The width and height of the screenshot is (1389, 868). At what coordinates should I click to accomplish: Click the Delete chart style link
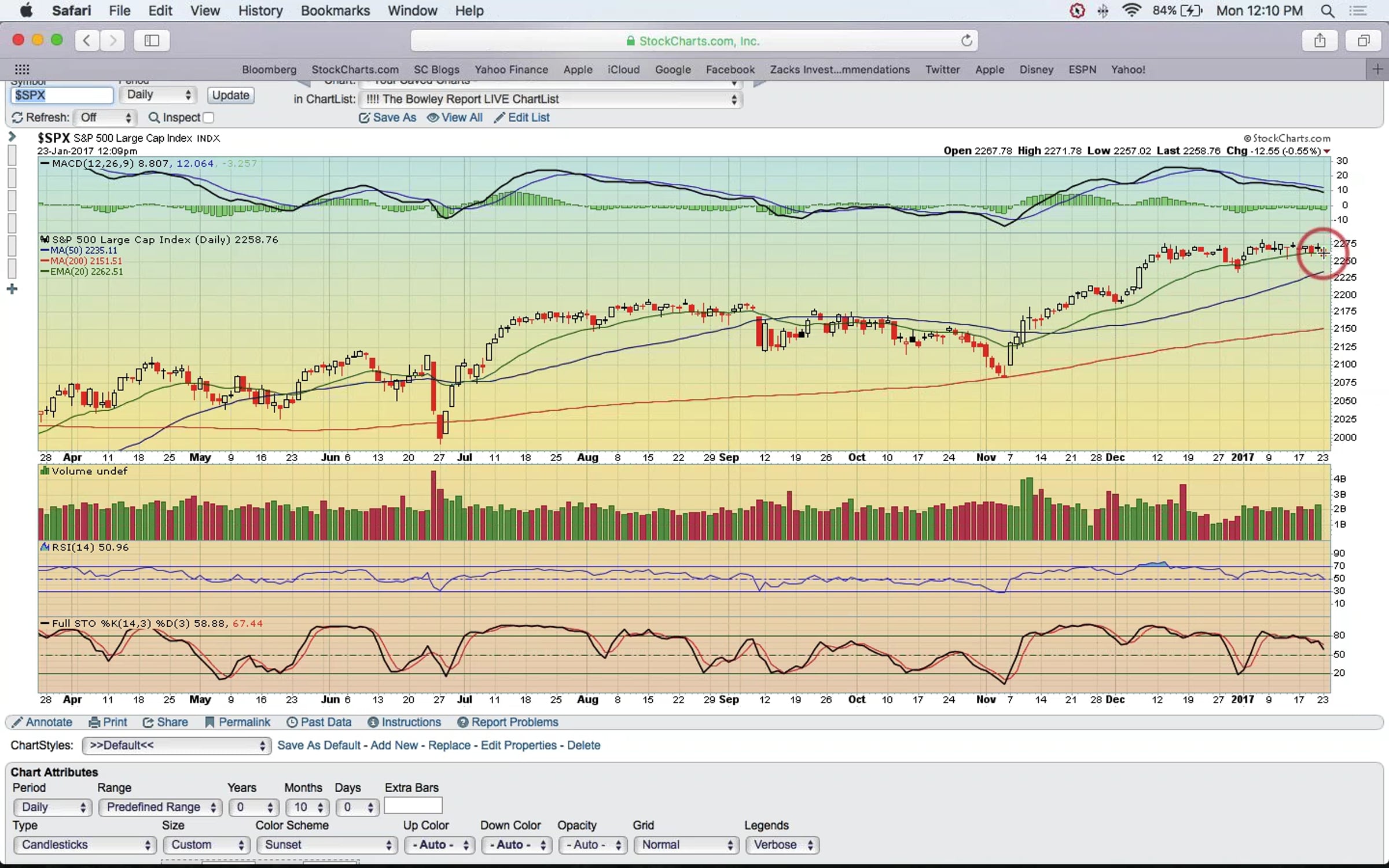click(583, 745)
